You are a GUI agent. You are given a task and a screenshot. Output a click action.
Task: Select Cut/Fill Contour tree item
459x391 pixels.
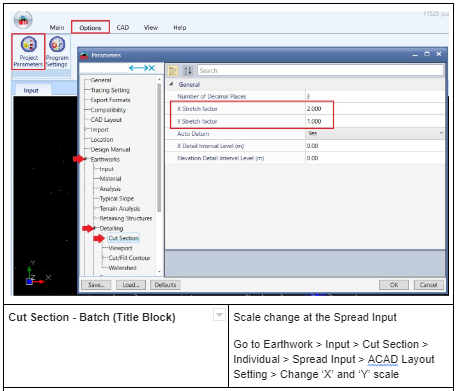129,258
